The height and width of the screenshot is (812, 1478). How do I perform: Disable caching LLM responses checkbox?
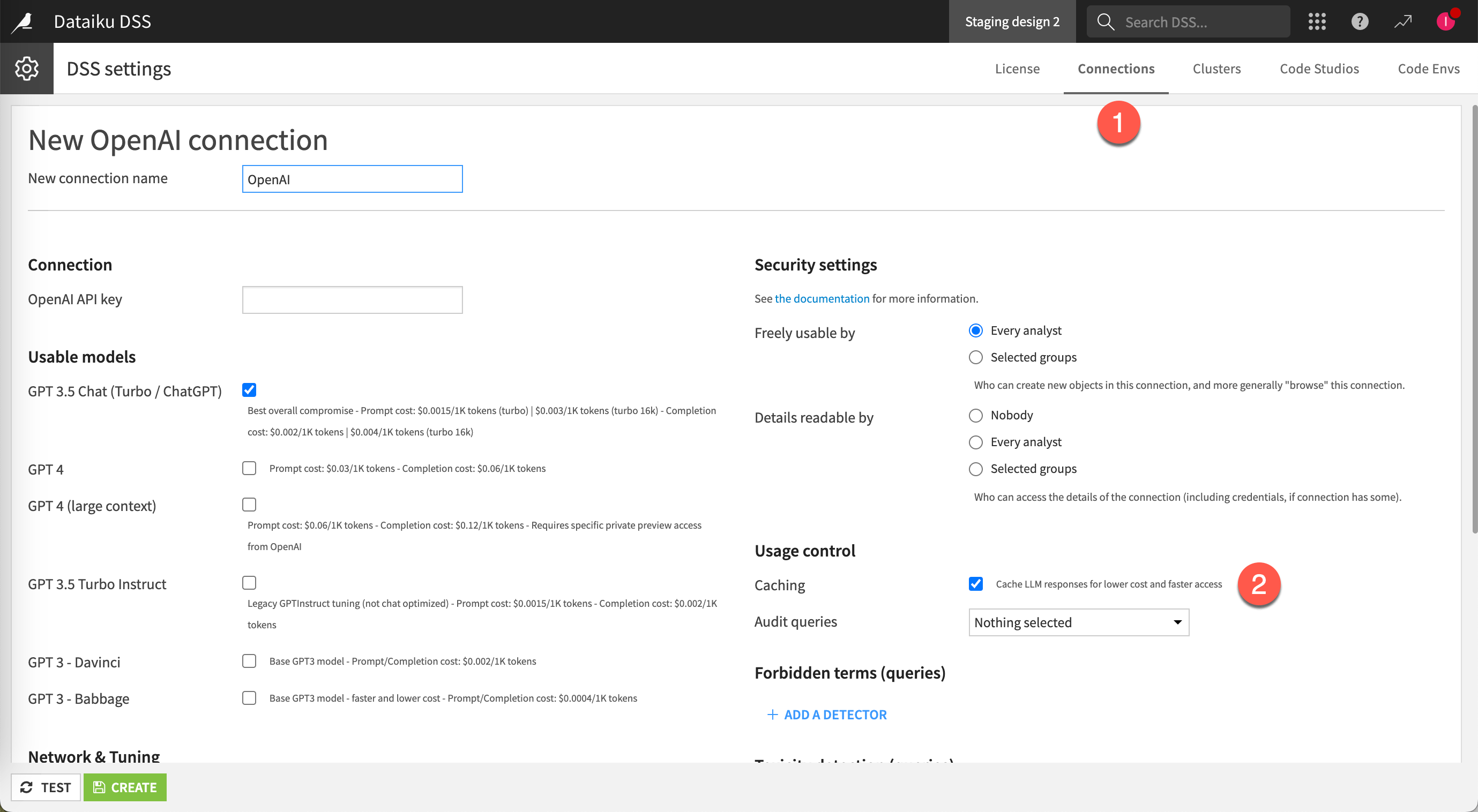976,583
